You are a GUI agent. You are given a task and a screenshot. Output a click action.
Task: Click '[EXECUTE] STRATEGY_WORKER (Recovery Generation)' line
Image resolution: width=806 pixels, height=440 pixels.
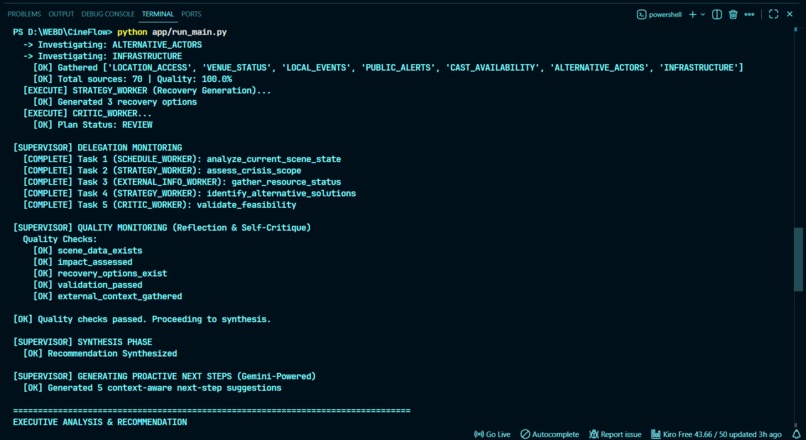pyautogui.click(x=147, y=90)
